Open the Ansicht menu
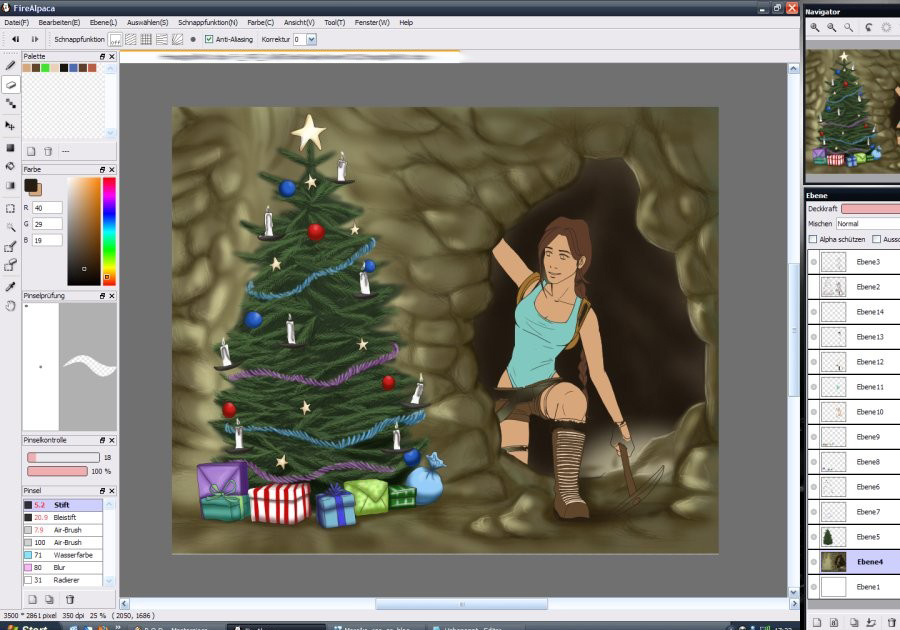Image resolution: width=900 pixels, height=630 pixels. coord(299,22)
